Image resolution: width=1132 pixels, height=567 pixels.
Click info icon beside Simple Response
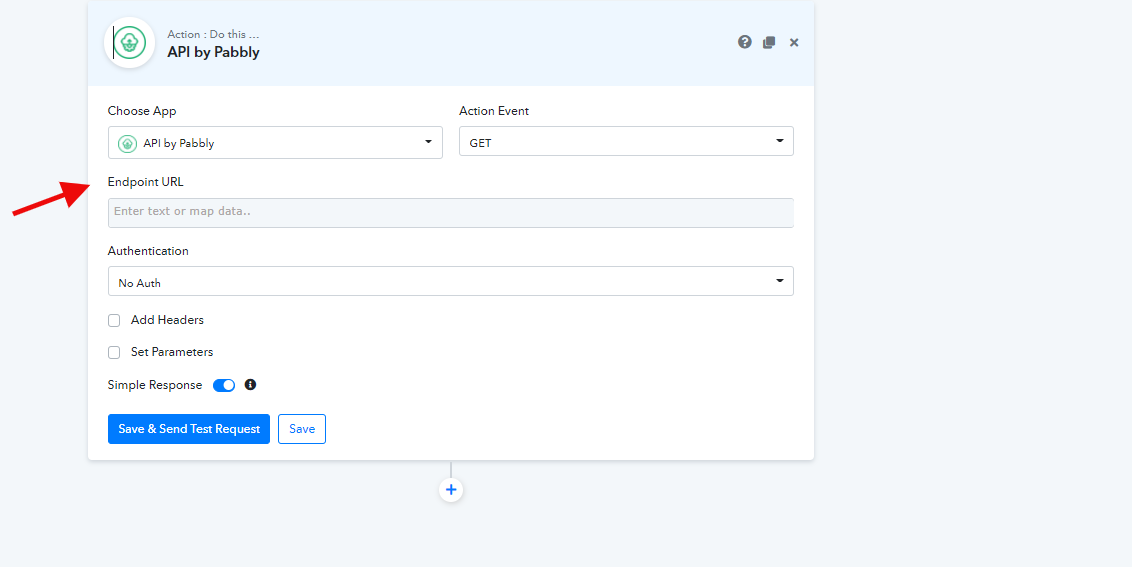(x=250, y=385)
